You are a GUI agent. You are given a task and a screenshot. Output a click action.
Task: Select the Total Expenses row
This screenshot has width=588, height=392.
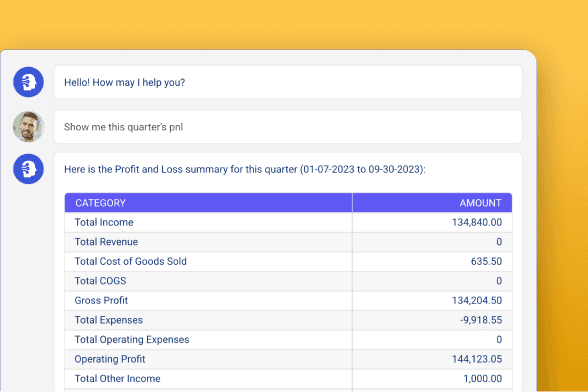[x=288, y=320]
